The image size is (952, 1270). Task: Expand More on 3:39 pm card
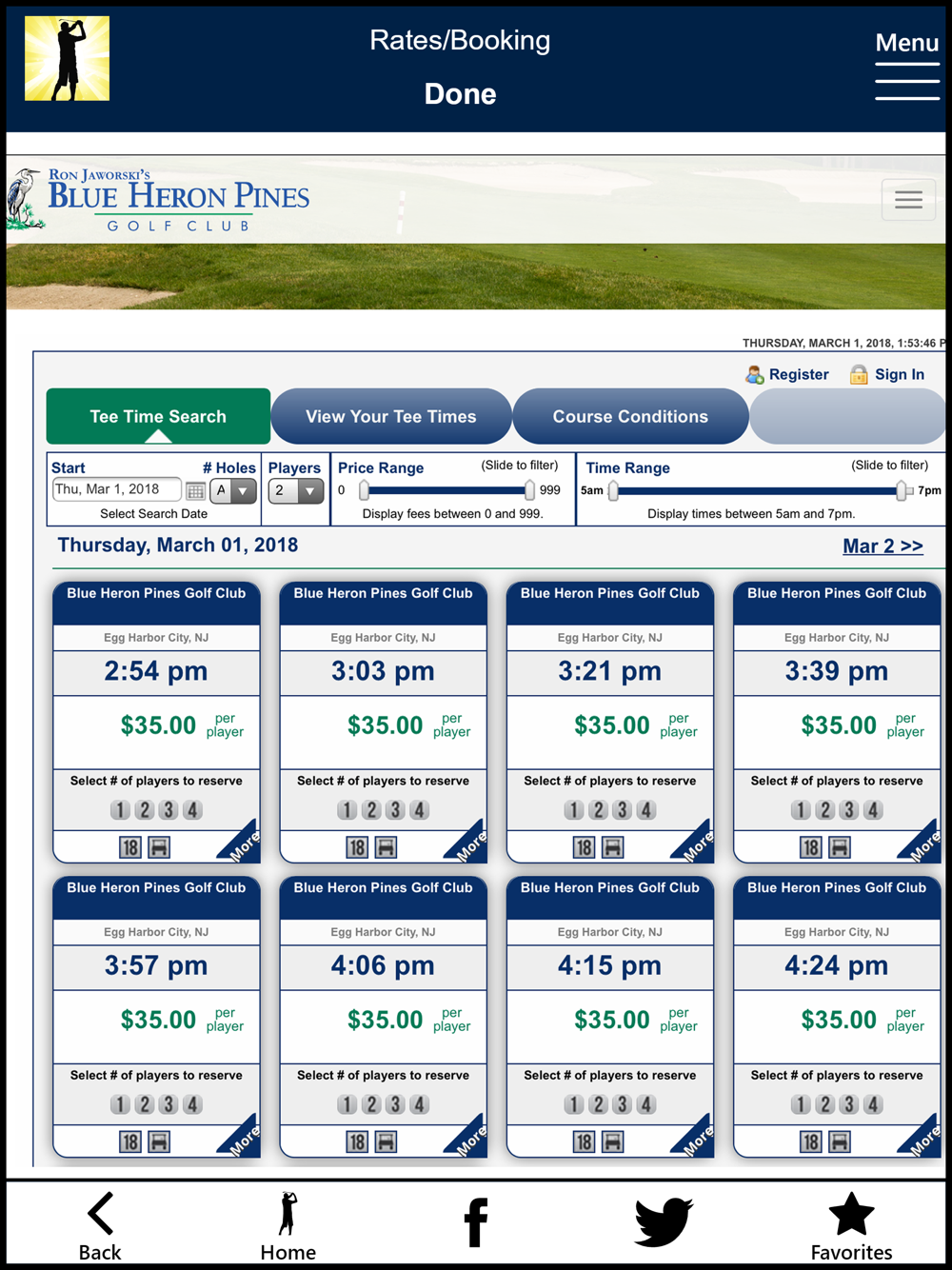pyautogui.click(x=922, y=843)
